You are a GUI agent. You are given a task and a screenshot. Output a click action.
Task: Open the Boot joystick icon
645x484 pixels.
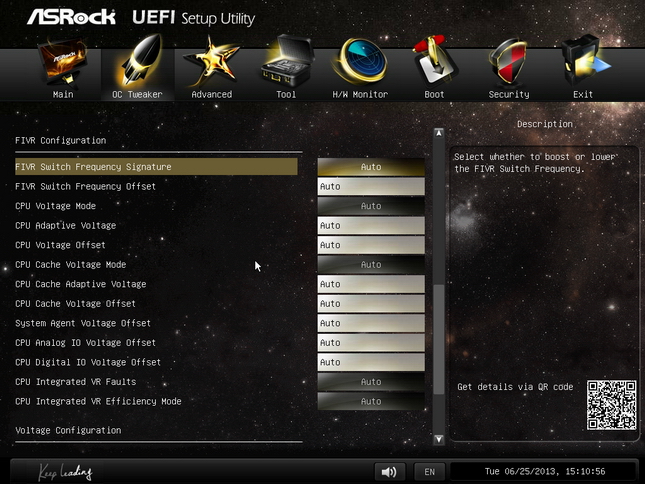tap(434, 61)
